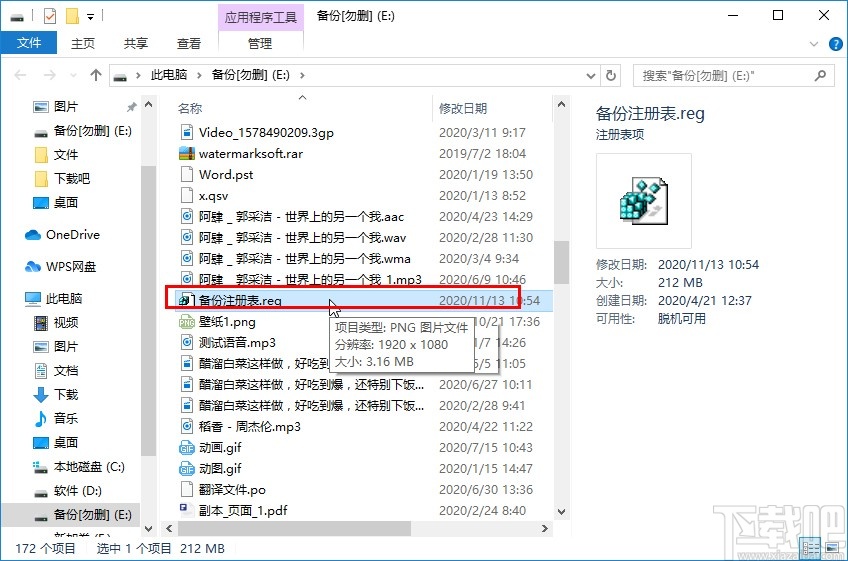Switch to the 查看 ribbon tab
848x561 pixels.
pyautogui.click(x=189, y=43)
